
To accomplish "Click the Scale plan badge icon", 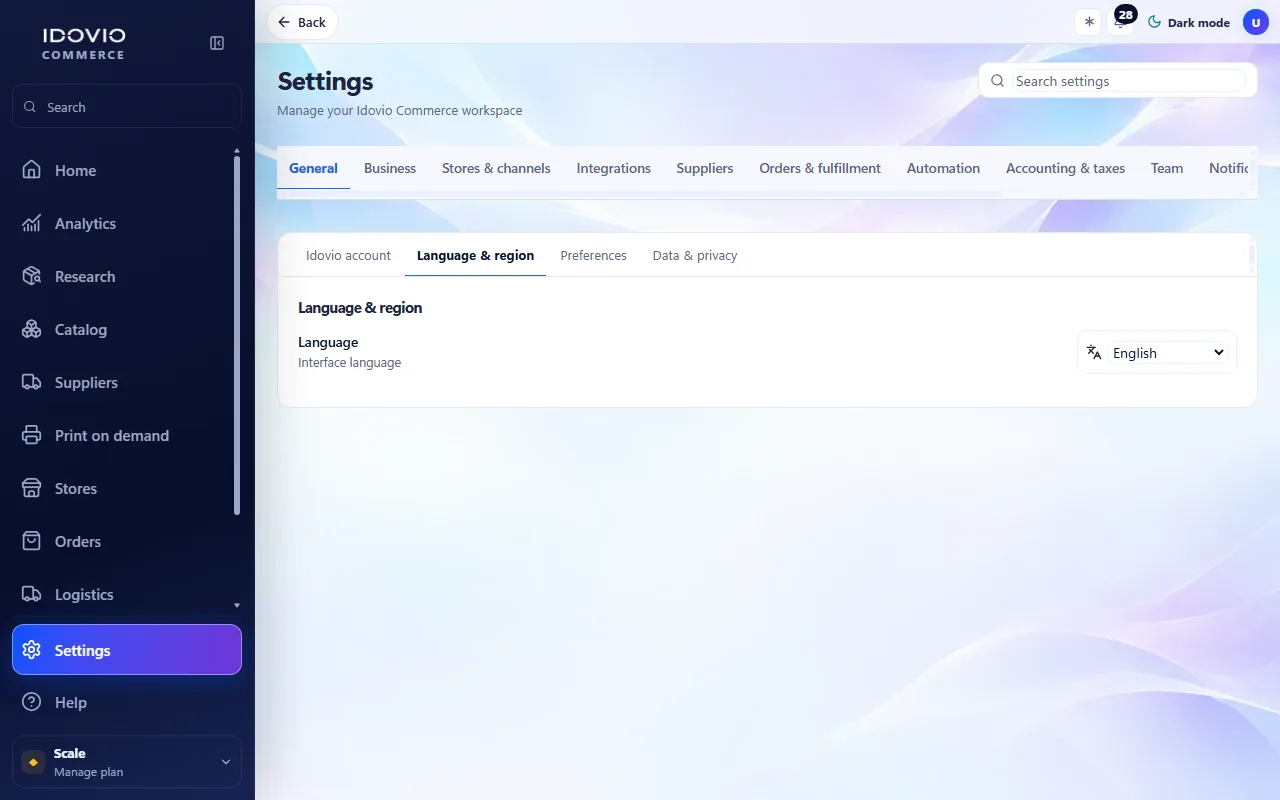I will tap(34, 762).
